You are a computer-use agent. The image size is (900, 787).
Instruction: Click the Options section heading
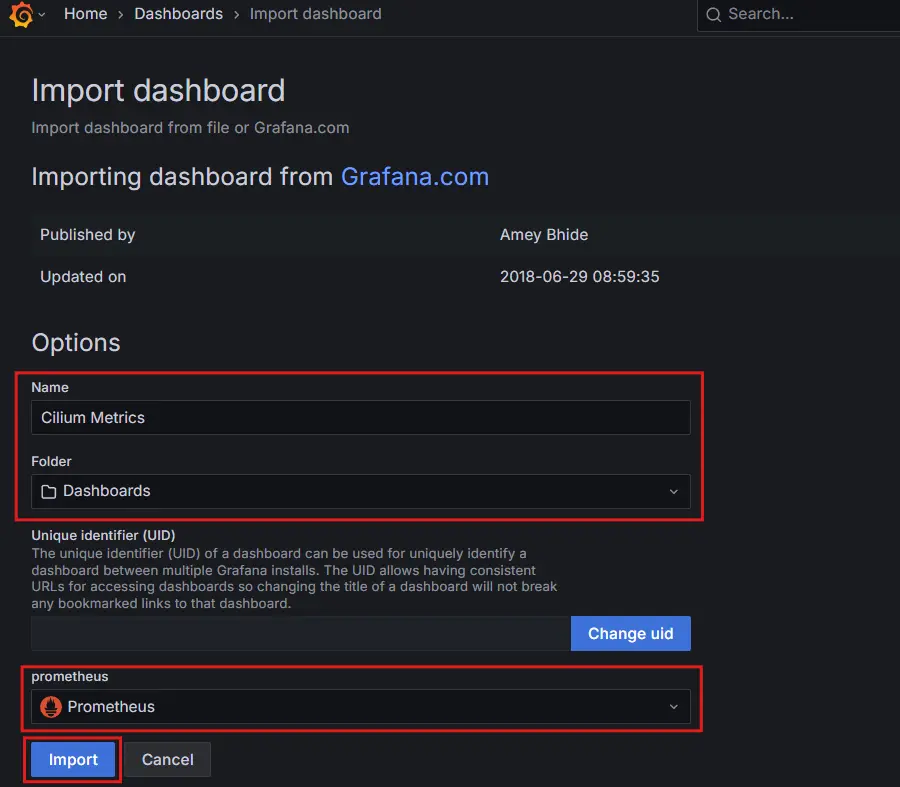click(x=76, y=343)
